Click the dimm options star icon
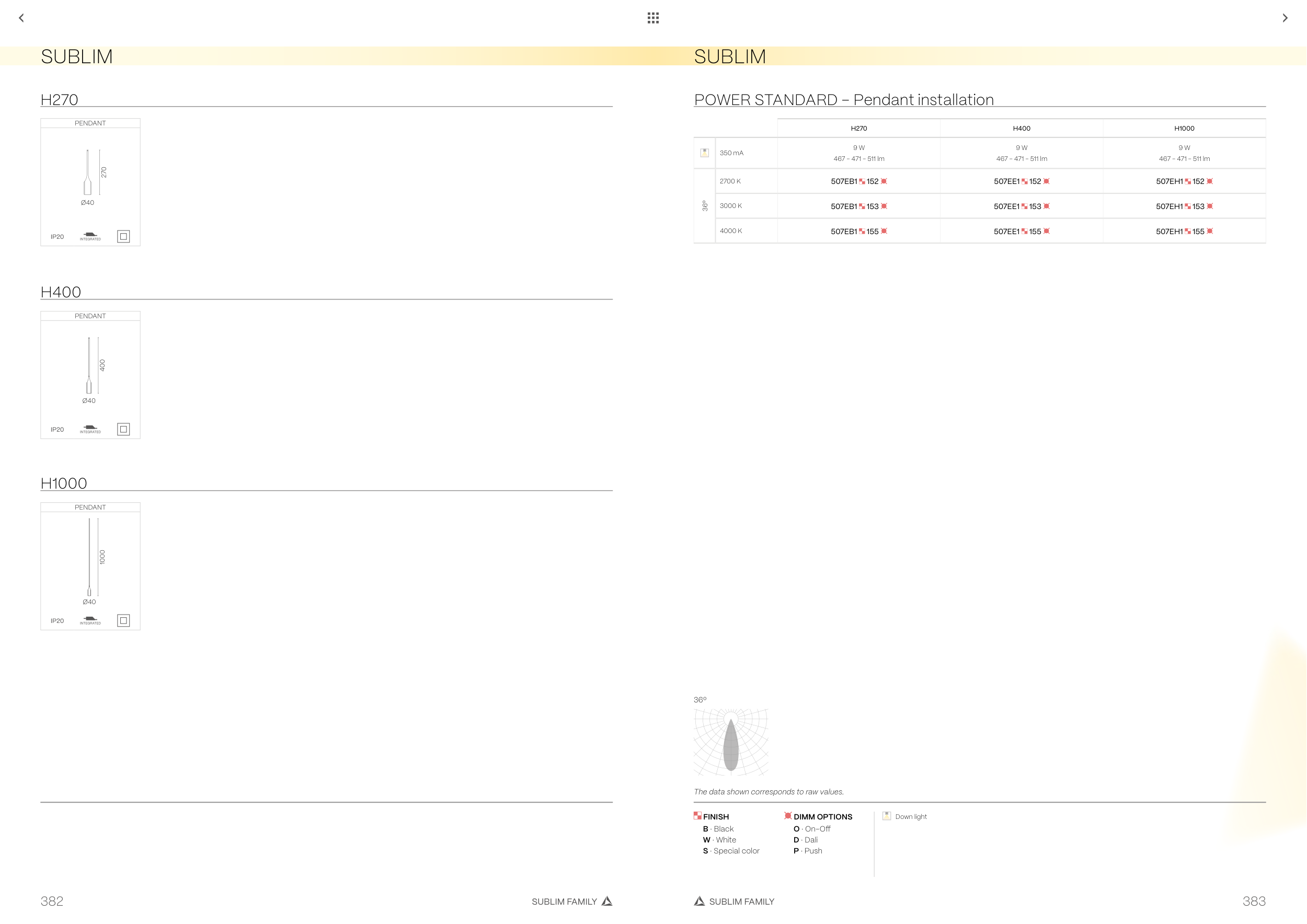Screen dimensions: 1307x924 (788, 815)
